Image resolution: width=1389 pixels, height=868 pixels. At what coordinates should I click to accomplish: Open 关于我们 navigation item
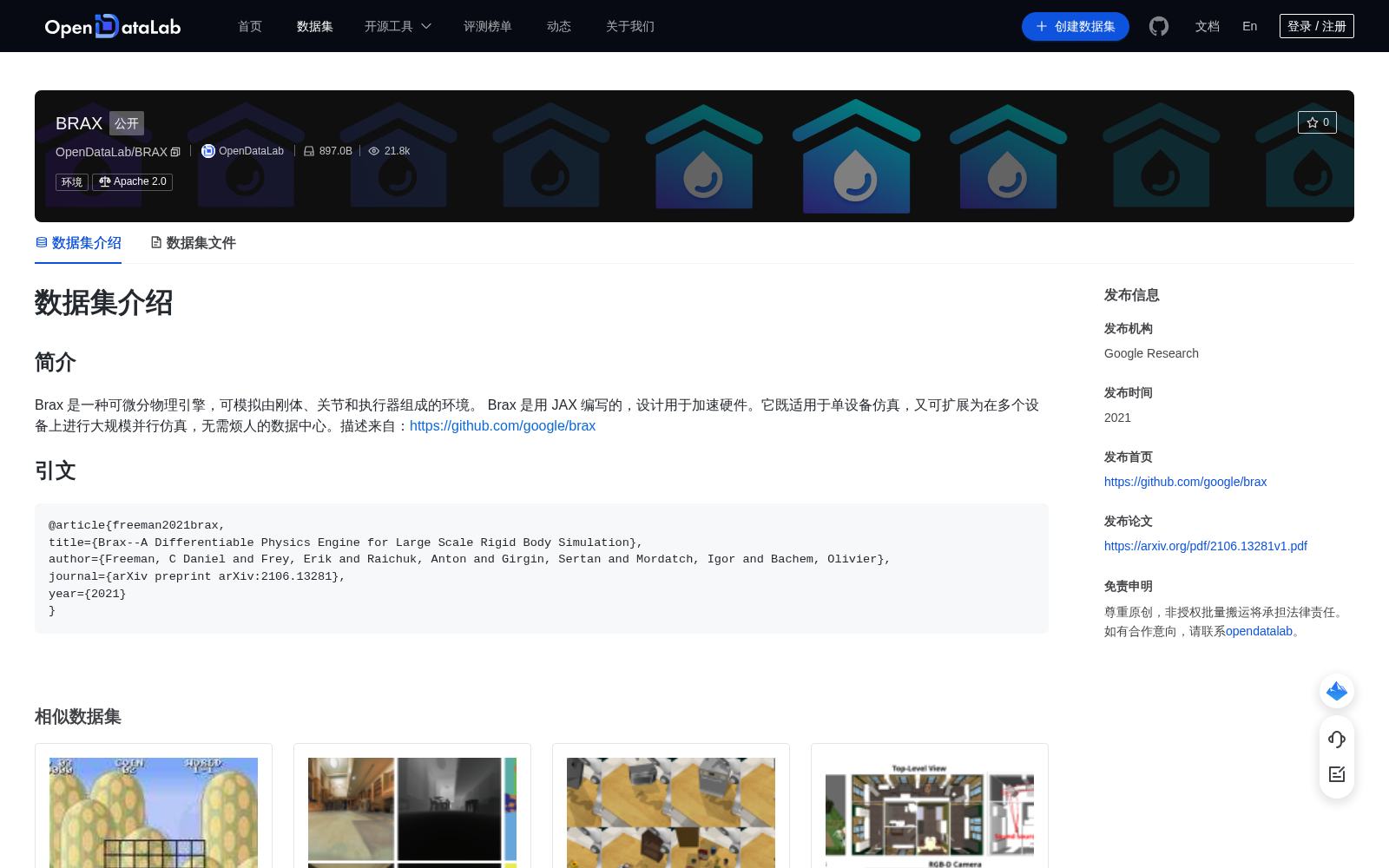630,26
